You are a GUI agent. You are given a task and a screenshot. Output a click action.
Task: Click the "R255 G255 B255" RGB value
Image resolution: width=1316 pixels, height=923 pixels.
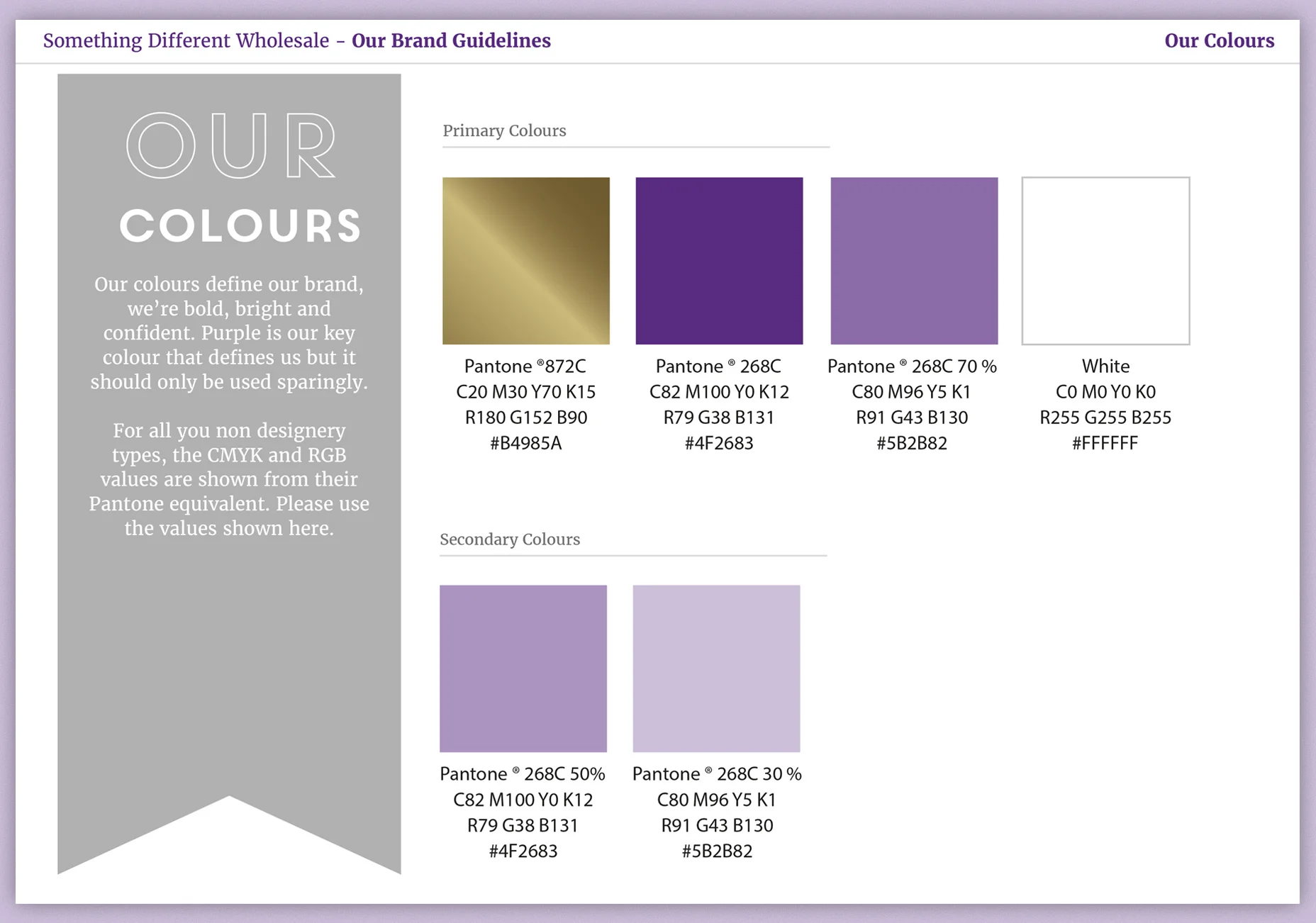[x=1105, y=418]
